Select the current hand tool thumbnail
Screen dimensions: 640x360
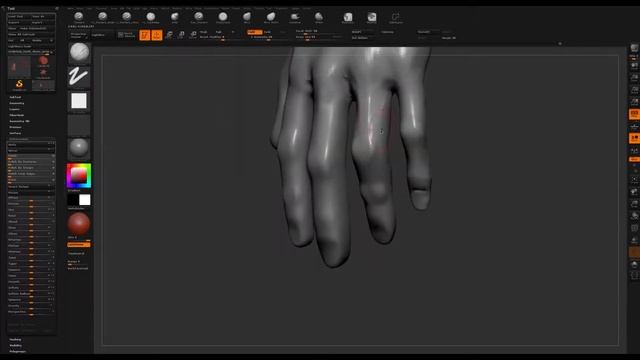pyautogui.click(x=19, y=67)
